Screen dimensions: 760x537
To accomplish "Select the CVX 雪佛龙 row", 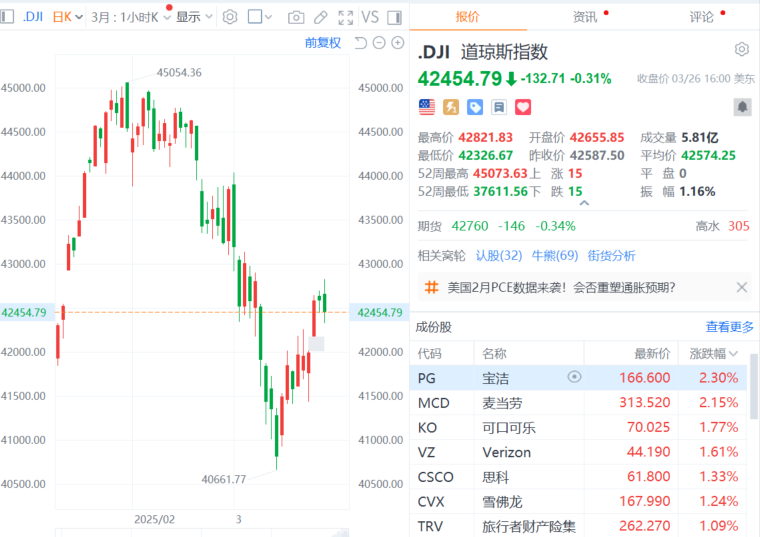I will coord(579,501).
